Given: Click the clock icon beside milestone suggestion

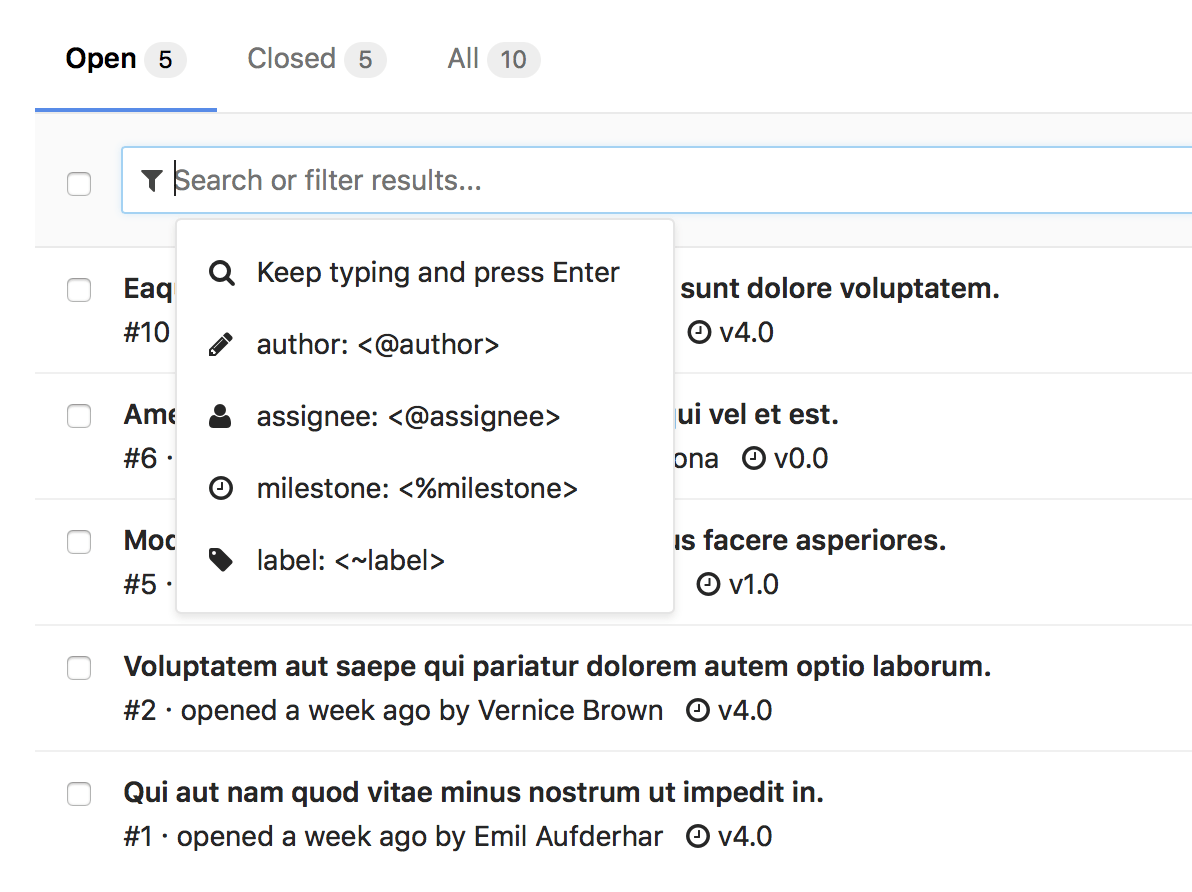Looking at the screenshot, I should click(x=221, y=488).
